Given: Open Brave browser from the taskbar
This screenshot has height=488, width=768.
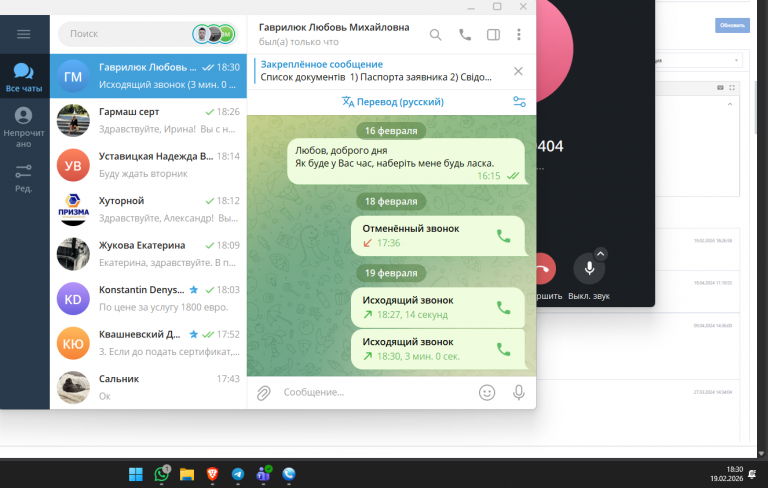Looking at the screenshot, I should pos(212,474).
